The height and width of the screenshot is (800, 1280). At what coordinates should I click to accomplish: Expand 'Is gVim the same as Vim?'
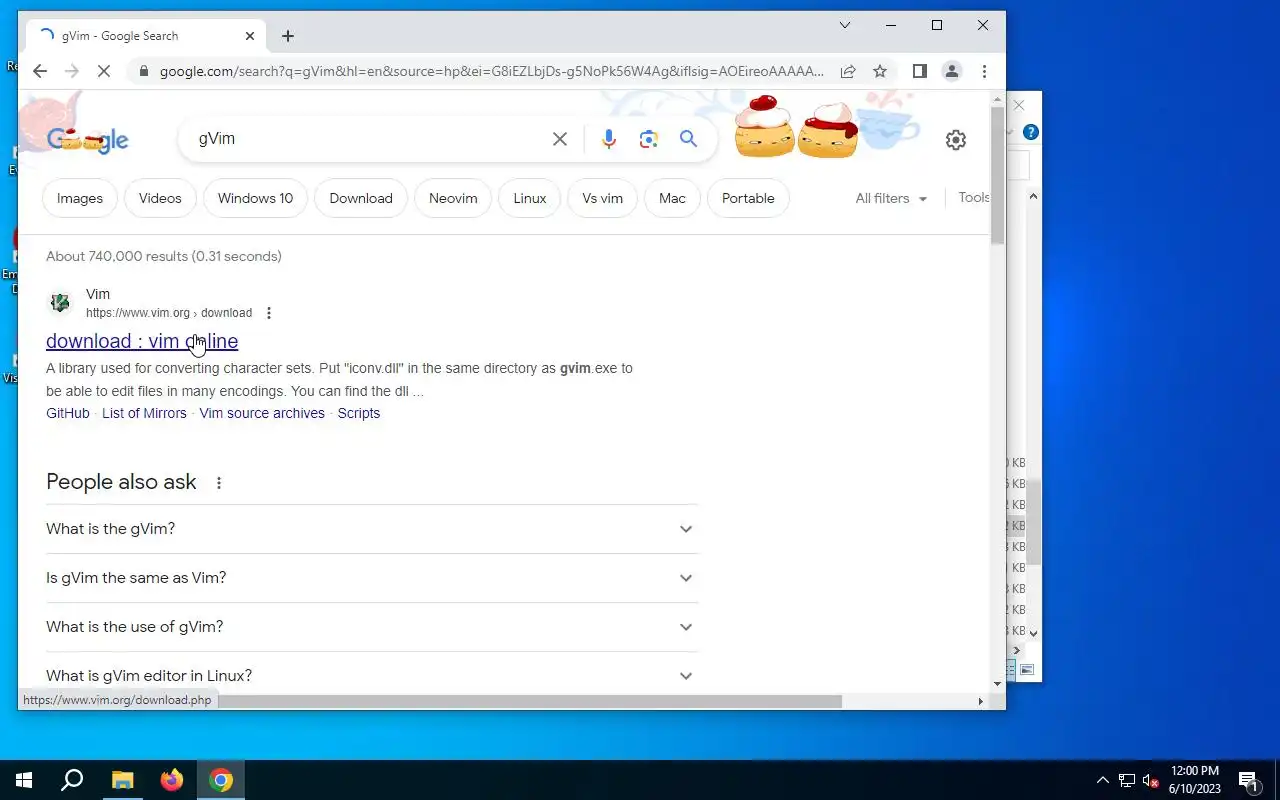[x=370, y=578]
